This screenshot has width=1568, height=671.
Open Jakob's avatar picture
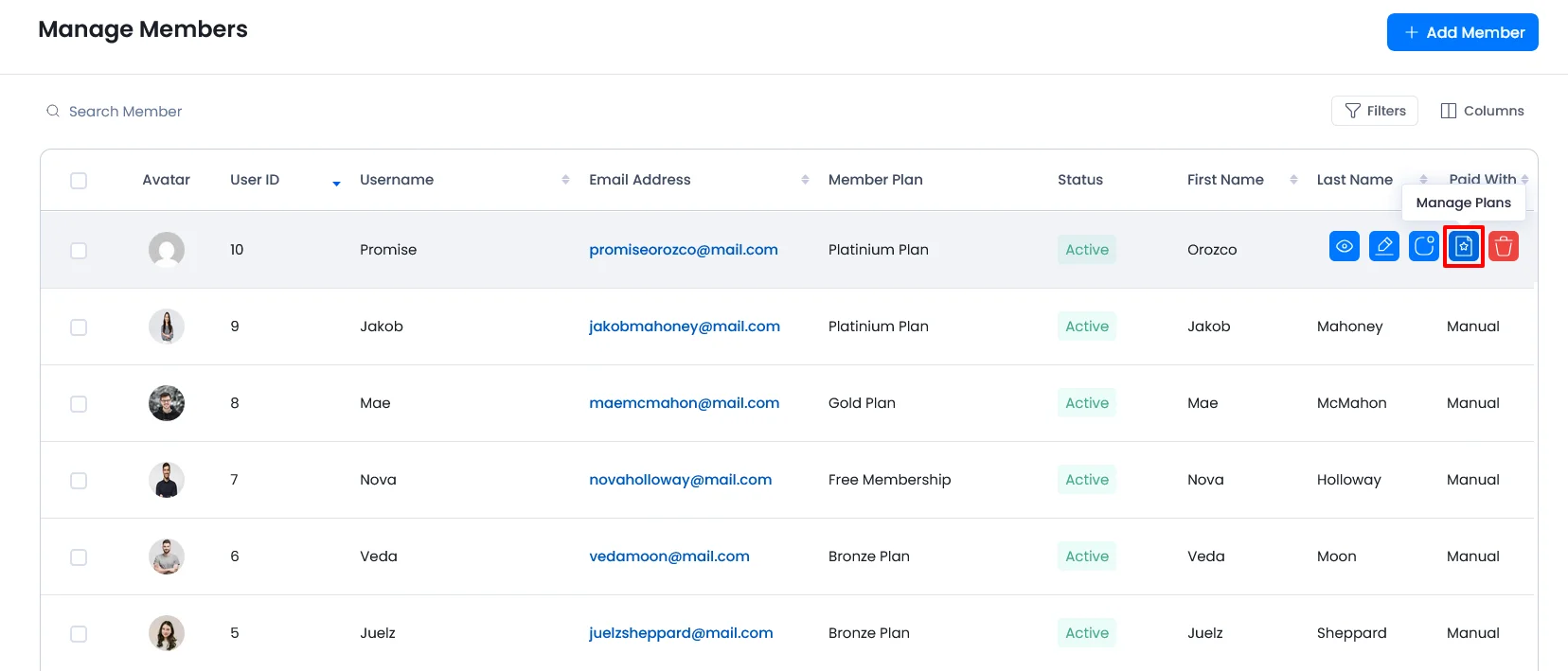(167, 327)
